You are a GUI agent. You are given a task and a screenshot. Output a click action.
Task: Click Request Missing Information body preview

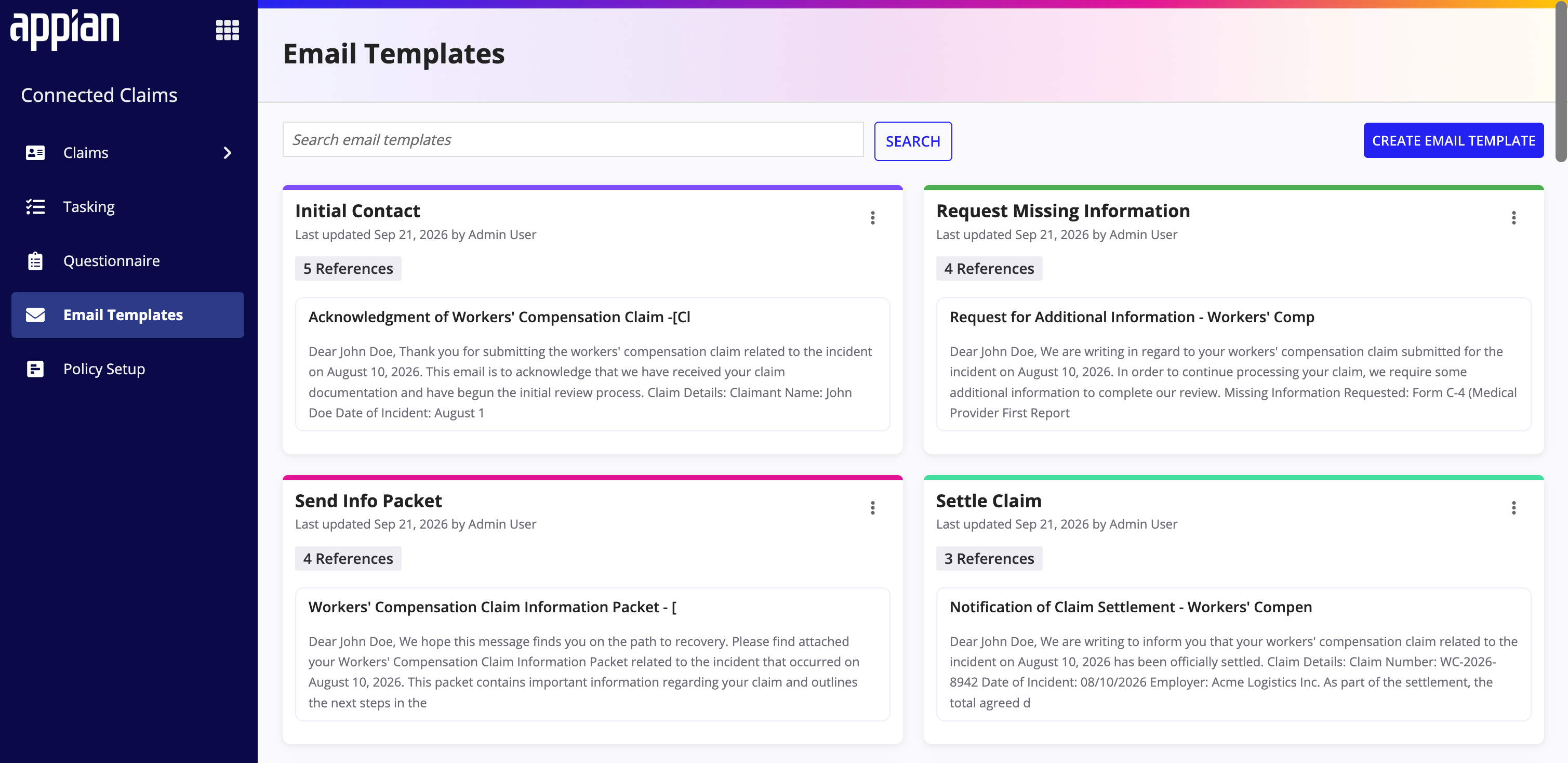point(1233,382)
